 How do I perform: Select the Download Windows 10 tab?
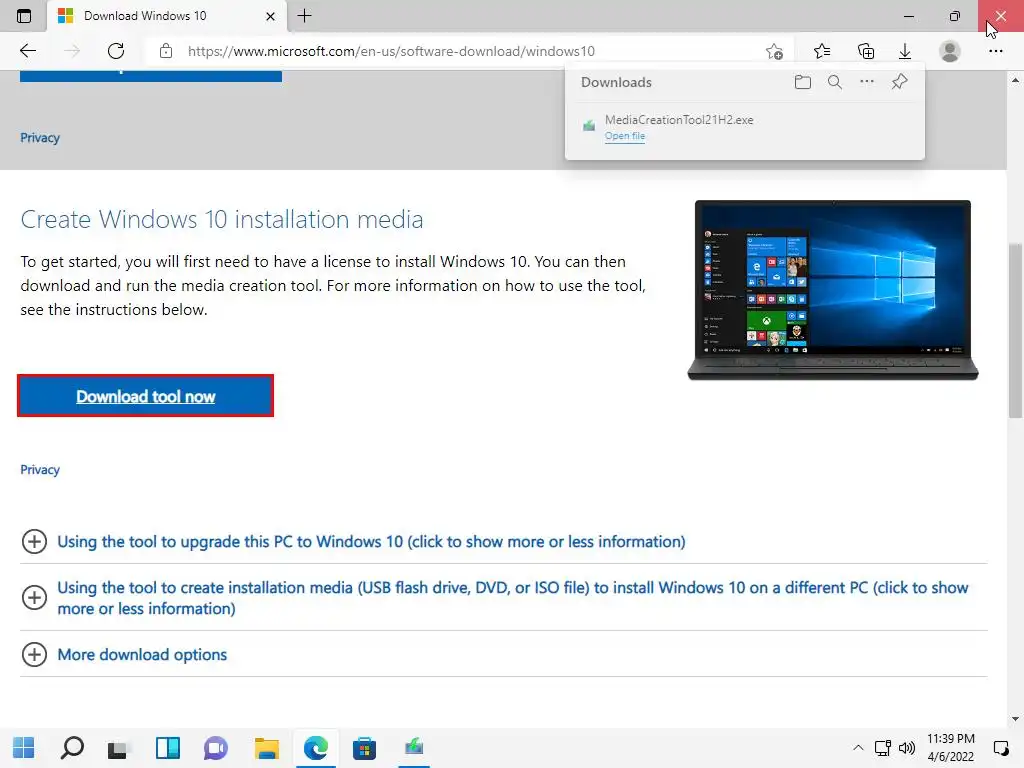[167, 16]
